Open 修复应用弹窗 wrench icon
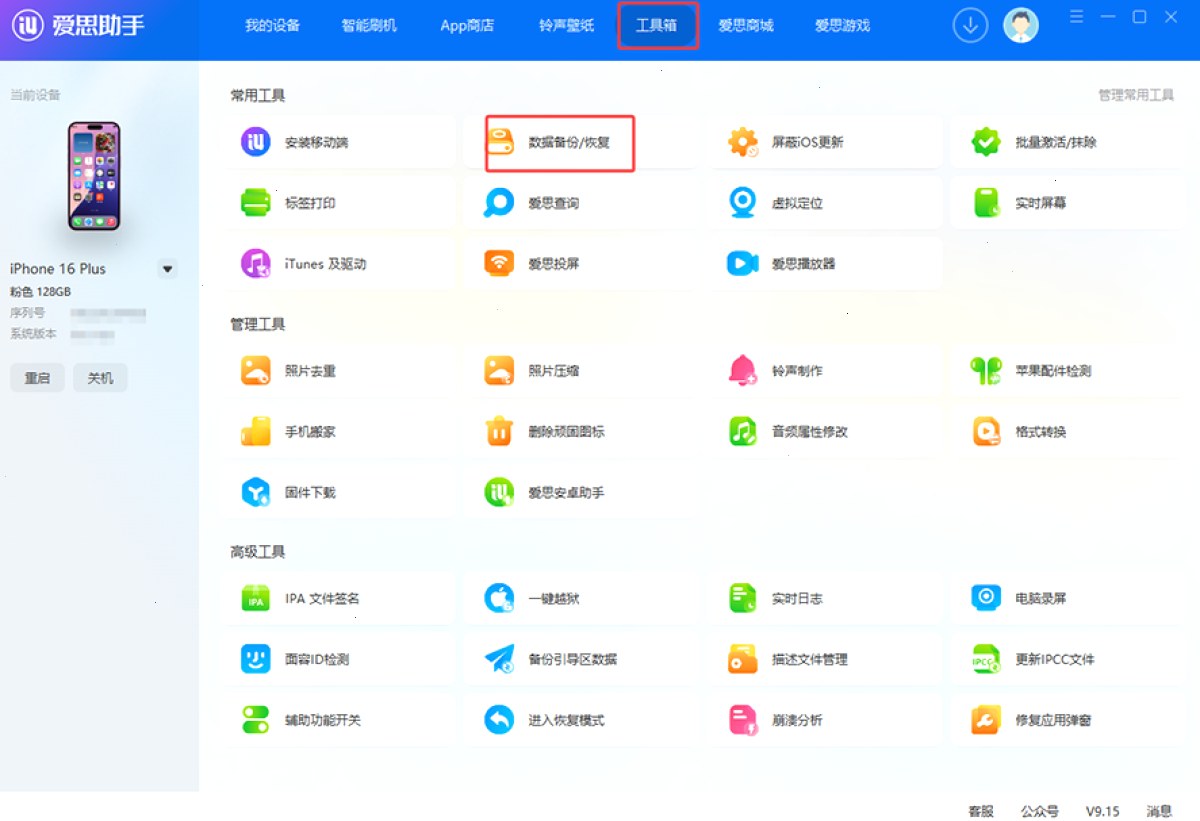Image resolution: width=1200 pixels, height=821 pixels. [986, 721]
